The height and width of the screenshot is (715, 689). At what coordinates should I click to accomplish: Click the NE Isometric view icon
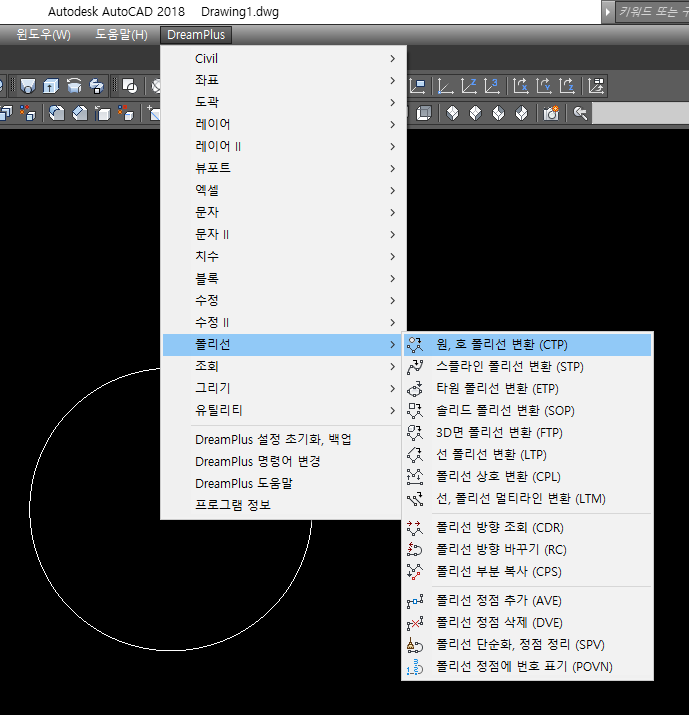coord(498,113)
